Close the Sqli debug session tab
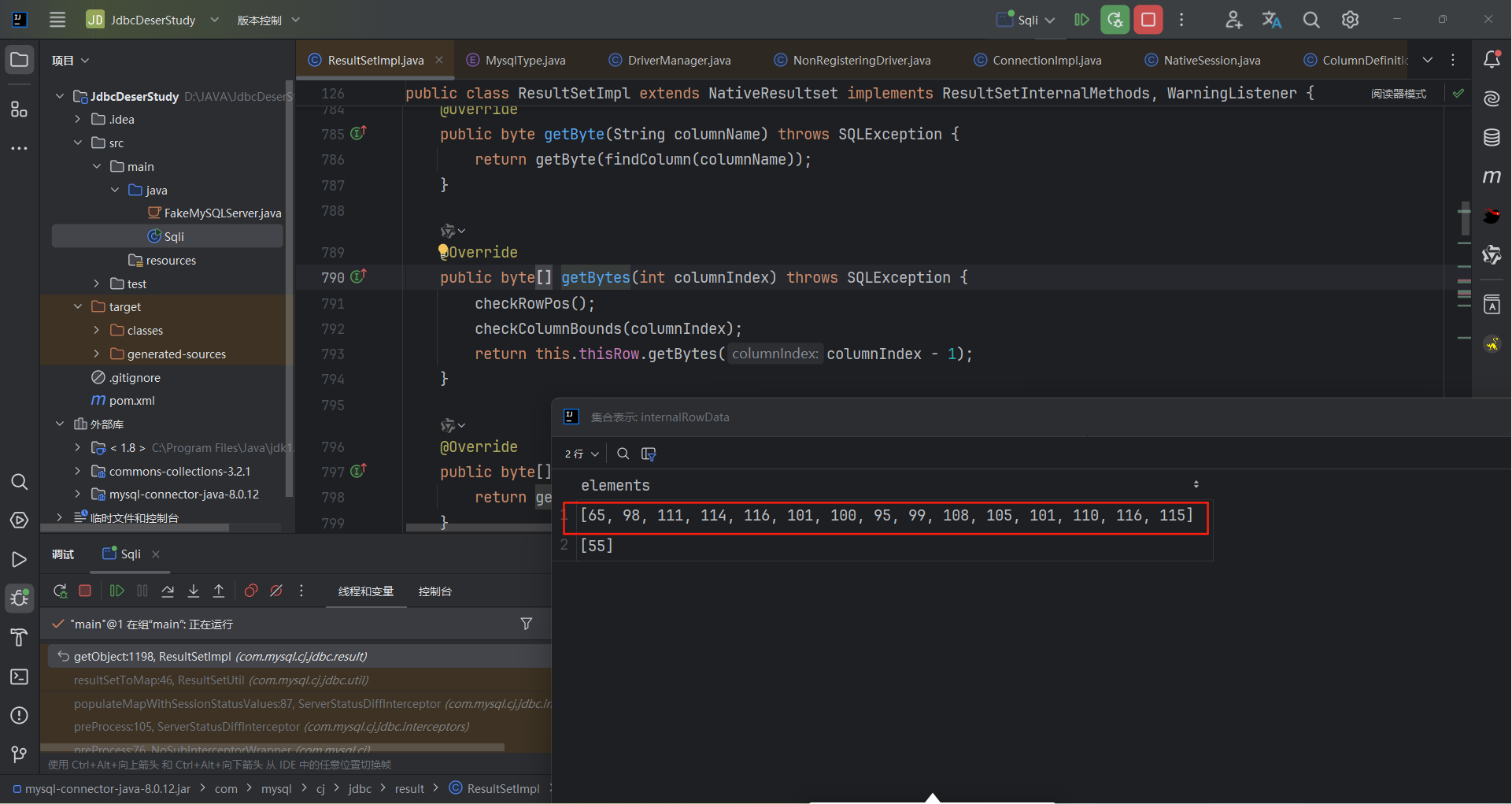Viewport: 1512px width, 804px height. pos(156,554)
